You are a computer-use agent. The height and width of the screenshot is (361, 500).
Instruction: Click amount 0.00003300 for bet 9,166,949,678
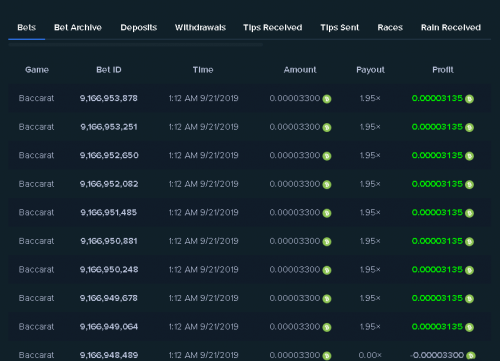pos(295,298)
